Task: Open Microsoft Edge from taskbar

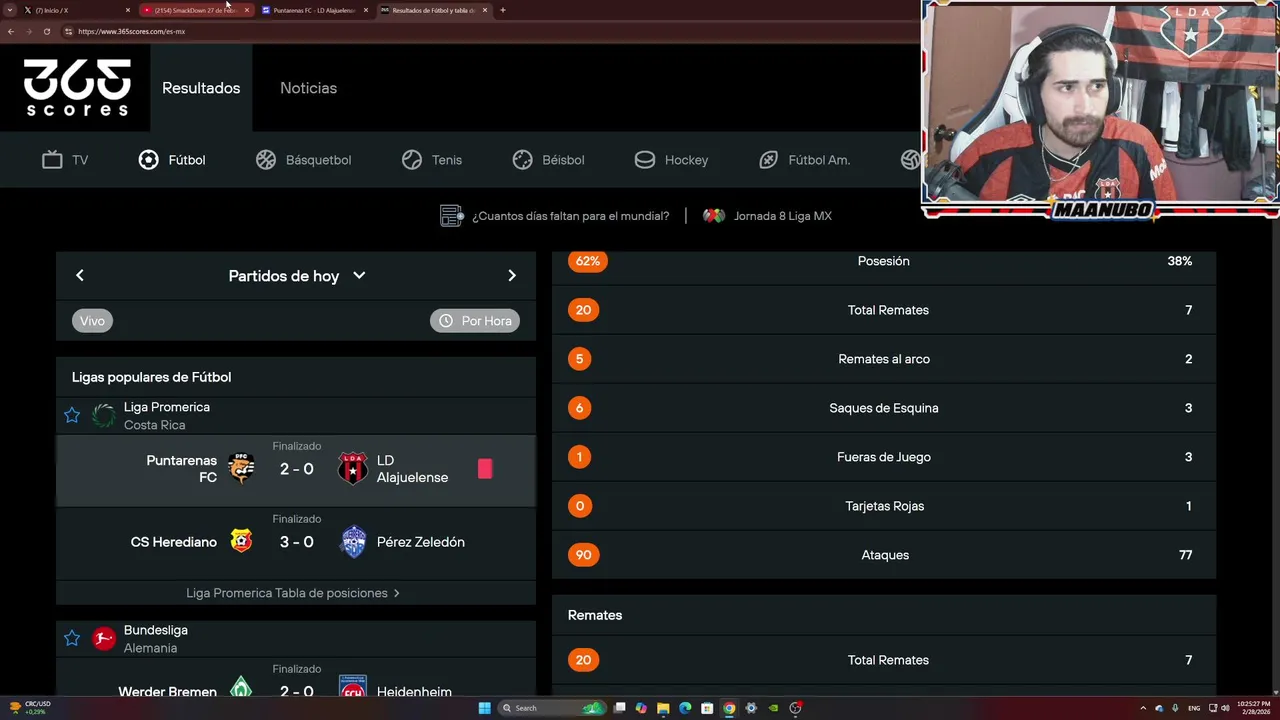Action: (685, 708)
